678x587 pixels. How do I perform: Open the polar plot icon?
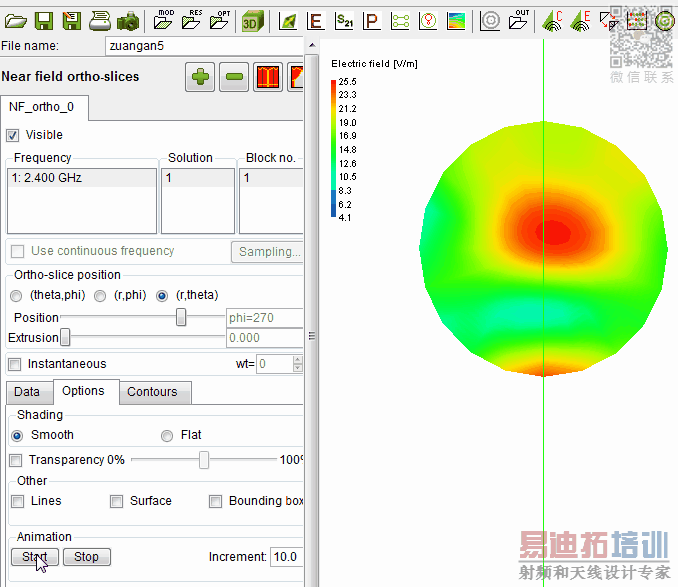coord(428,21)
